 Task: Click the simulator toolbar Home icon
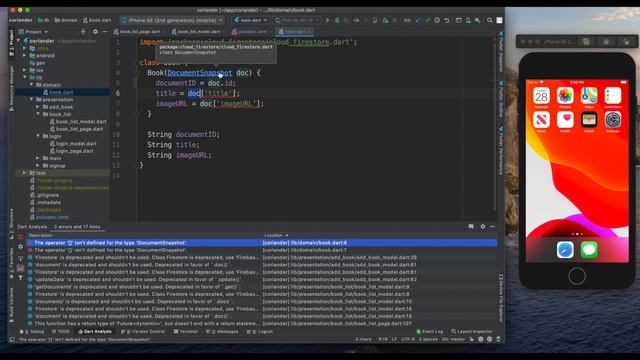(x=606, y=42)
